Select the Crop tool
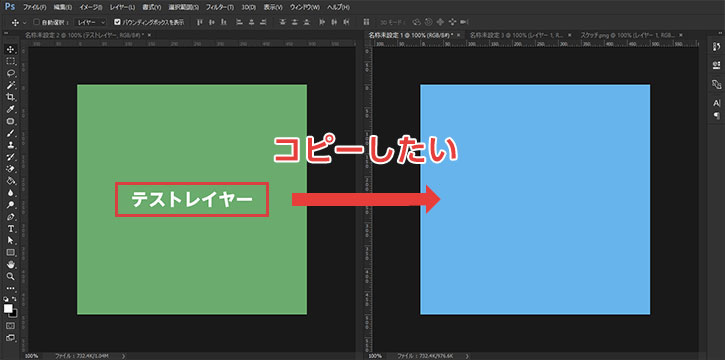This screenshot has width=725, height=360. pyautogui.click(x=11, y=98)
